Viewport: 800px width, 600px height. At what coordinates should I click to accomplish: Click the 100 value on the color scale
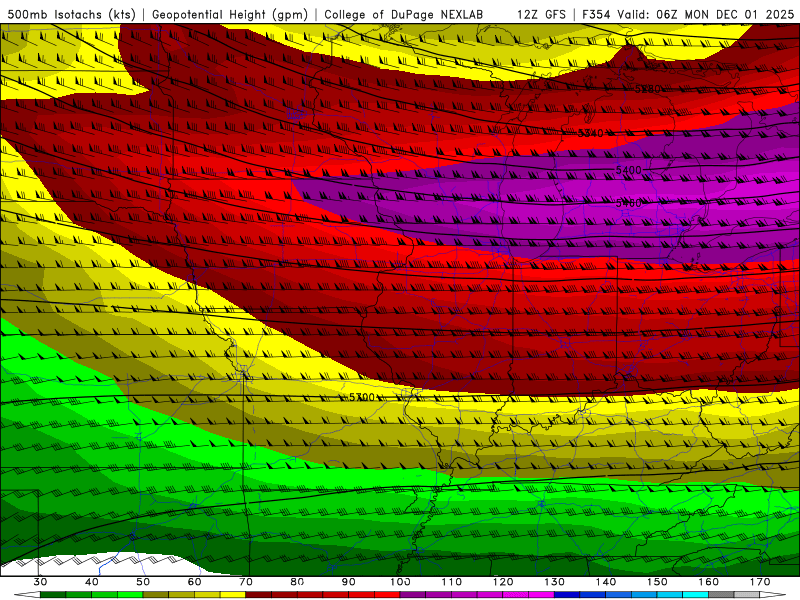[x=401, y=582]
